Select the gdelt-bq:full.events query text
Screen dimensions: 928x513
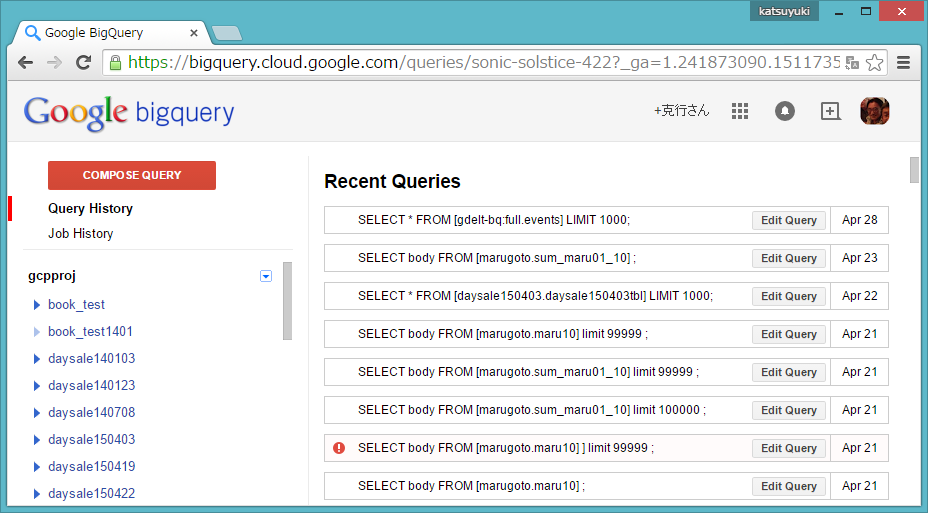click(494, 220)
